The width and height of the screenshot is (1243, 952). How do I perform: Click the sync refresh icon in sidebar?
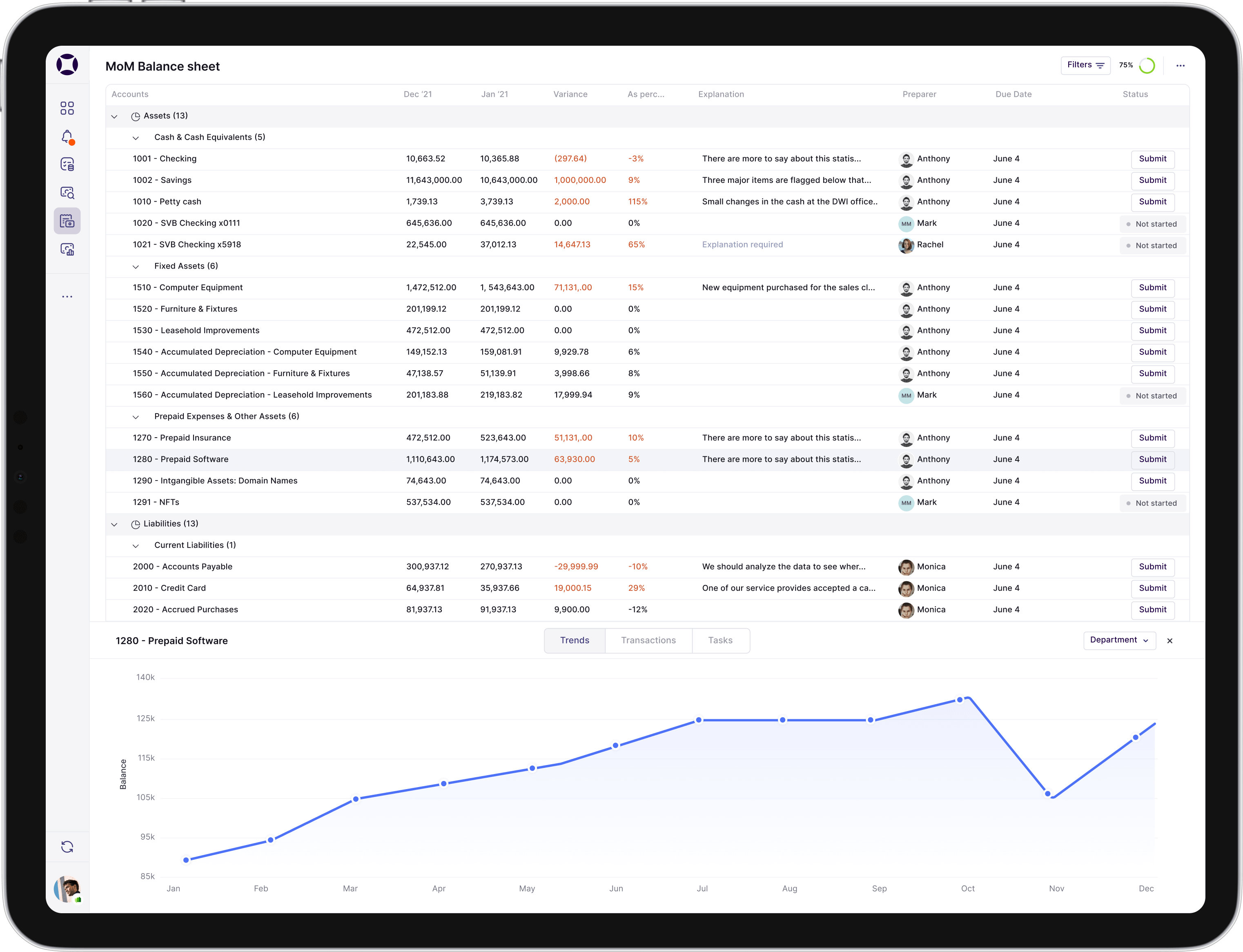(67, 847)
